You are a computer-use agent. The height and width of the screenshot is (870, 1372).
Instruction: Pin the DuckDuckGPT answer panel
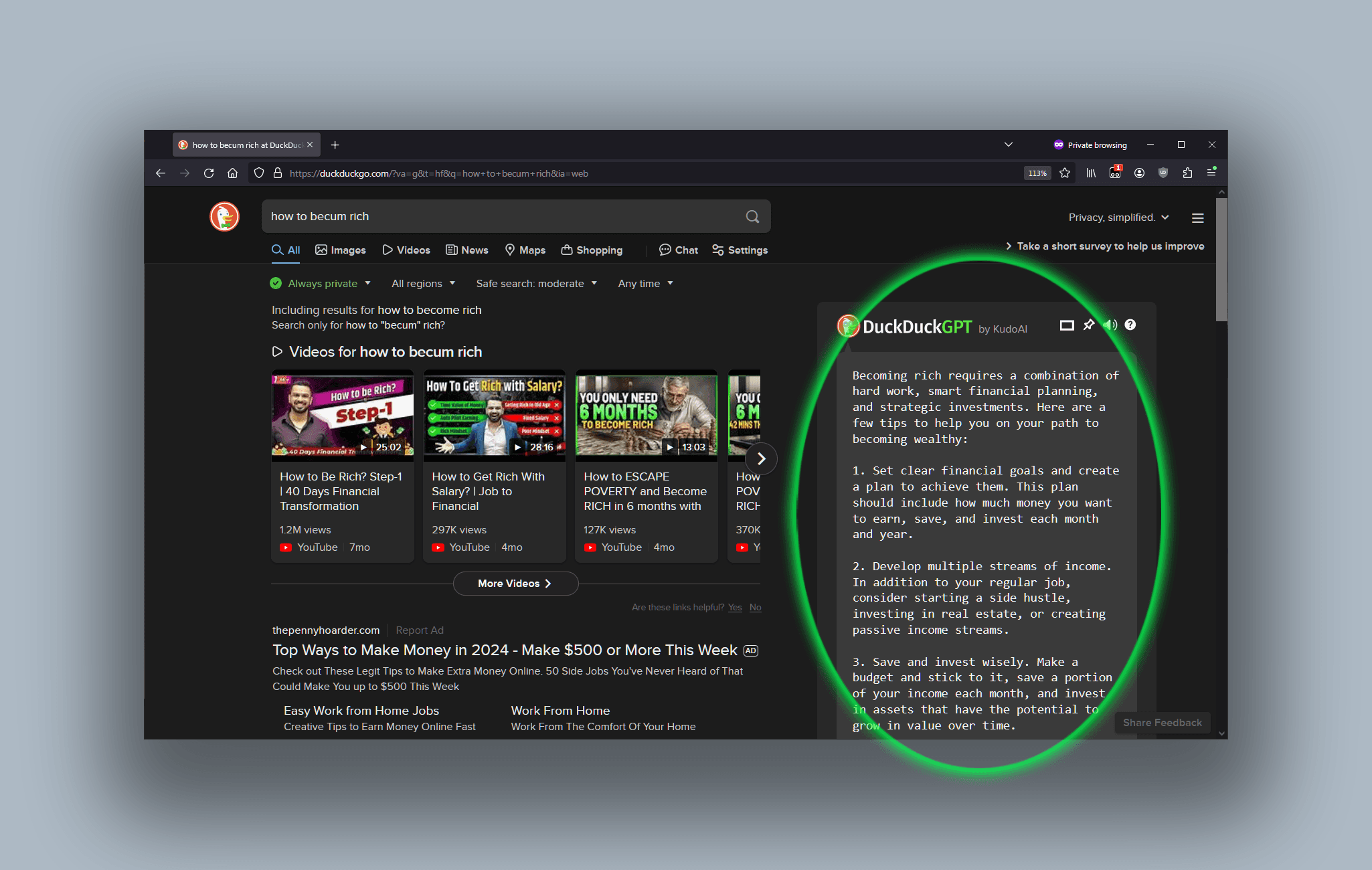pyautogui.click(x=1089, y=325)
